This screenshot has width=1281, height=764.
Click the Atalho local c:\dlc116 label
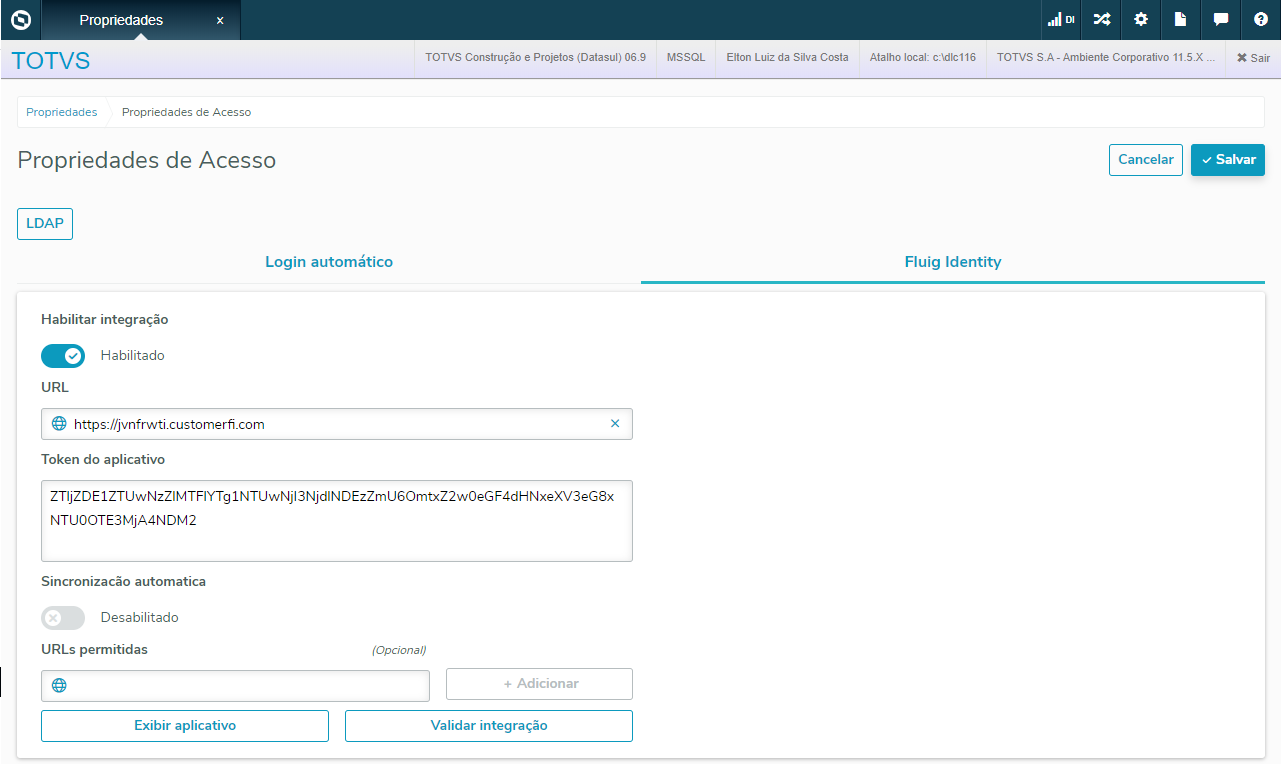pyautogui.click(x=923, y=58)
